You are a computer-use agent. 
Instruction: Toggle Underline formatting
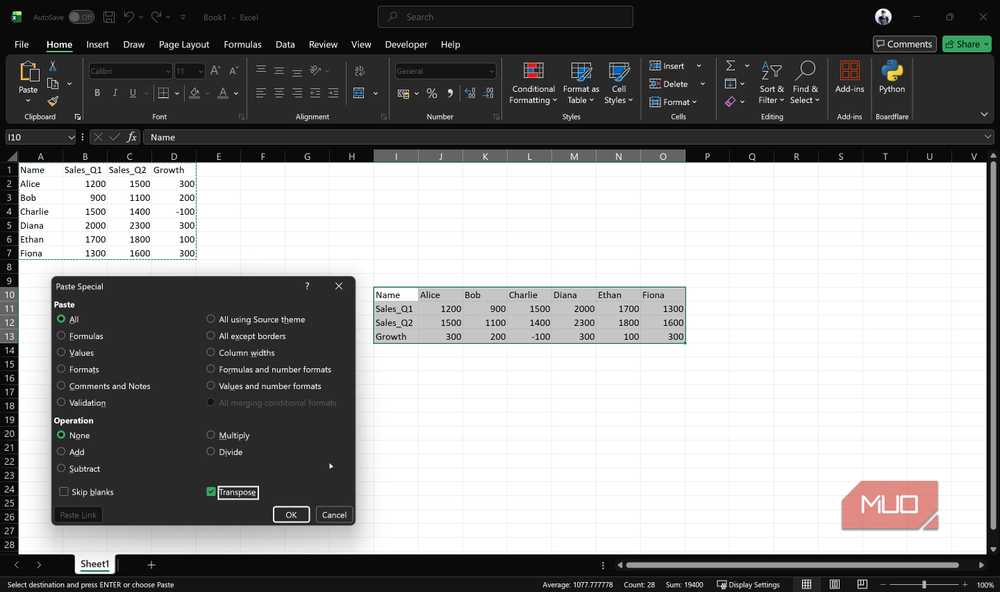point(133,93)
